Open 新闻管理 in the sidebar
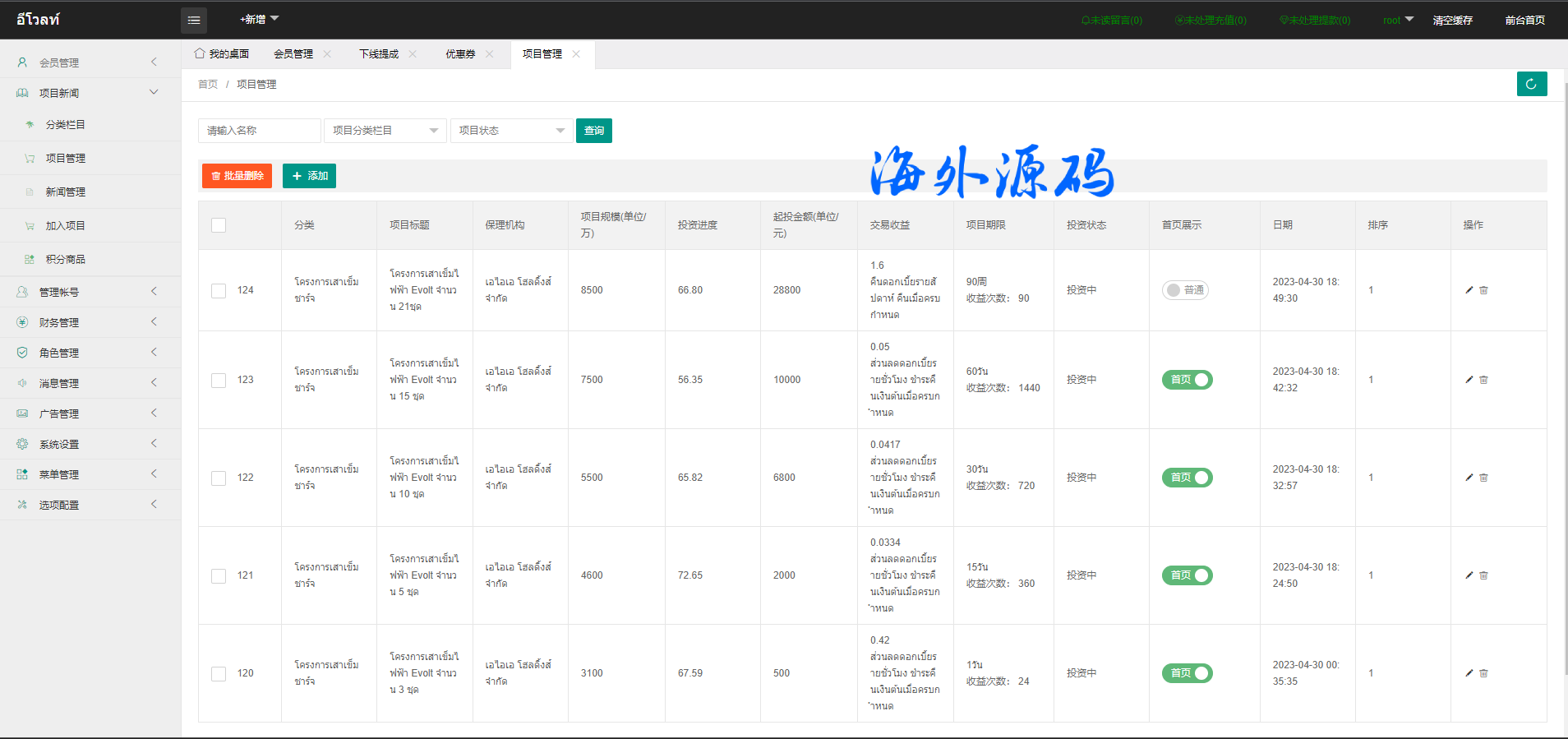The height and width of the screenshot is (739, 1568). 66,192
